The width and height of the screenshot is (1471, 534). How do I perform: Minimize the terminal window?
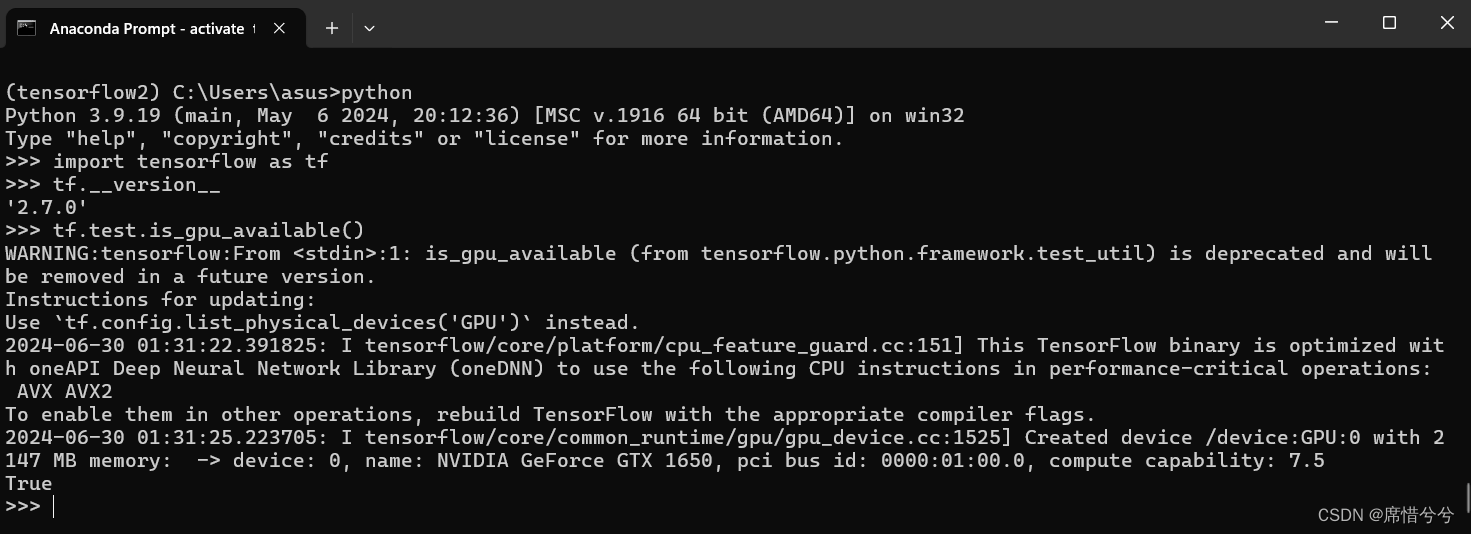coord(1331,23)
